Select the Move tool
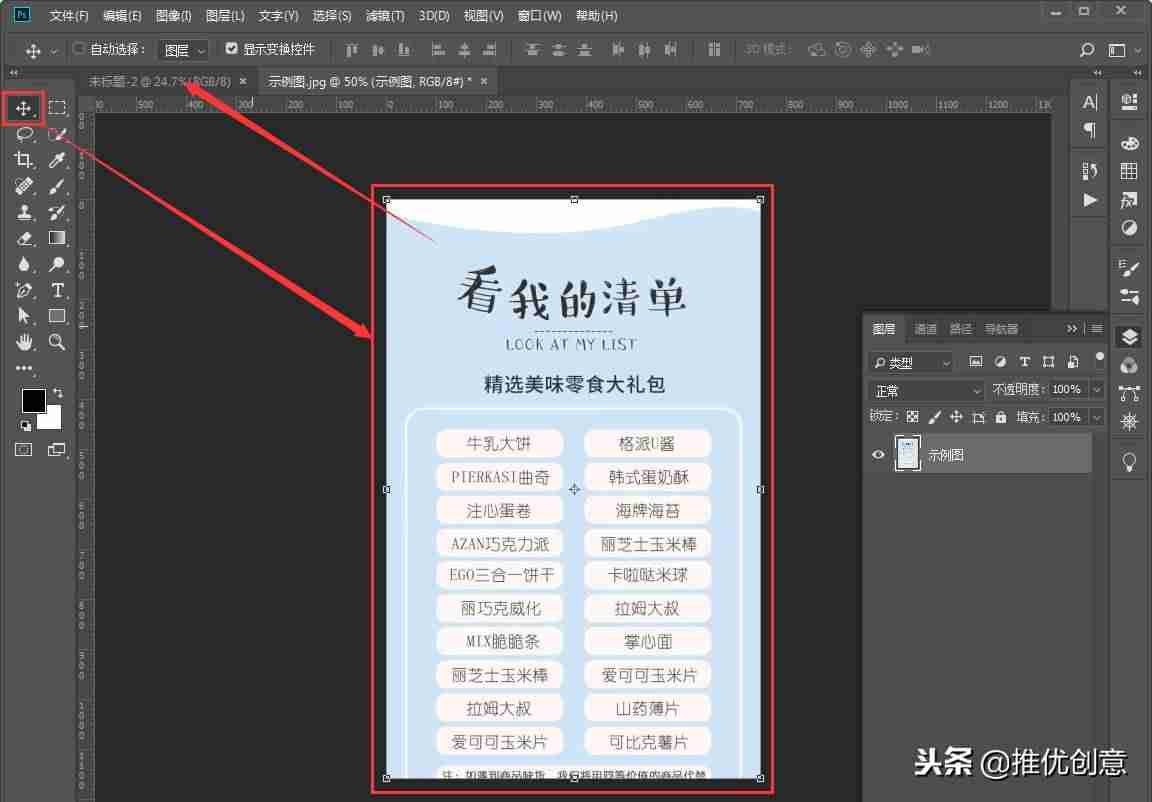Viewport: 1152px width, 802px height. click(x=24, y=109)
